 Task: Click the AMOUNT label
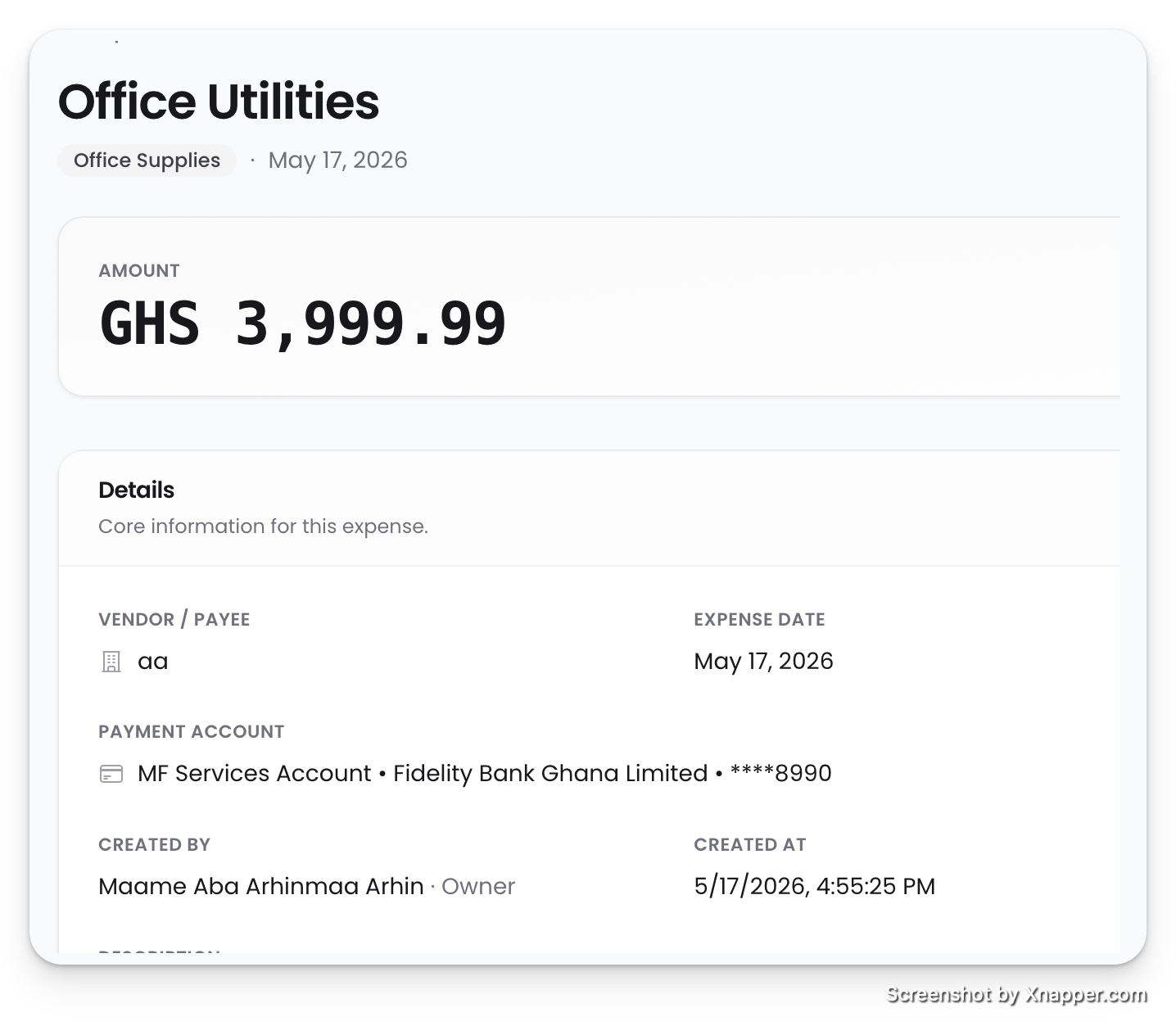click(x=139, y=271)
